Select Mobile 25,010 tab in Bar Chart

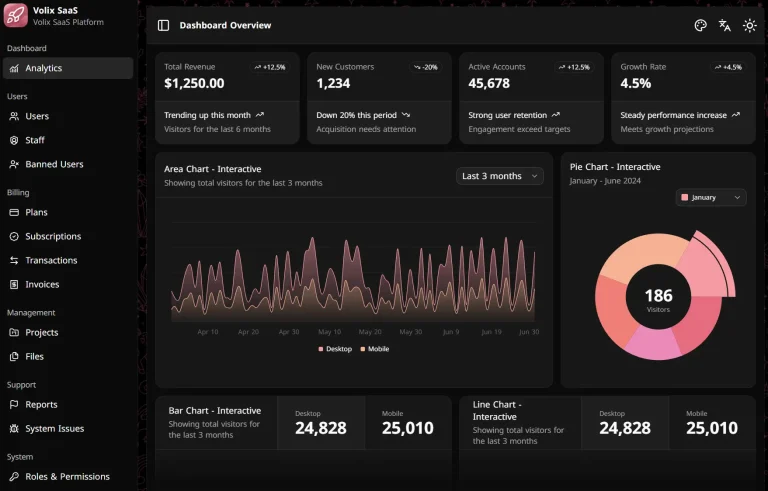click(x=408, y=423)
